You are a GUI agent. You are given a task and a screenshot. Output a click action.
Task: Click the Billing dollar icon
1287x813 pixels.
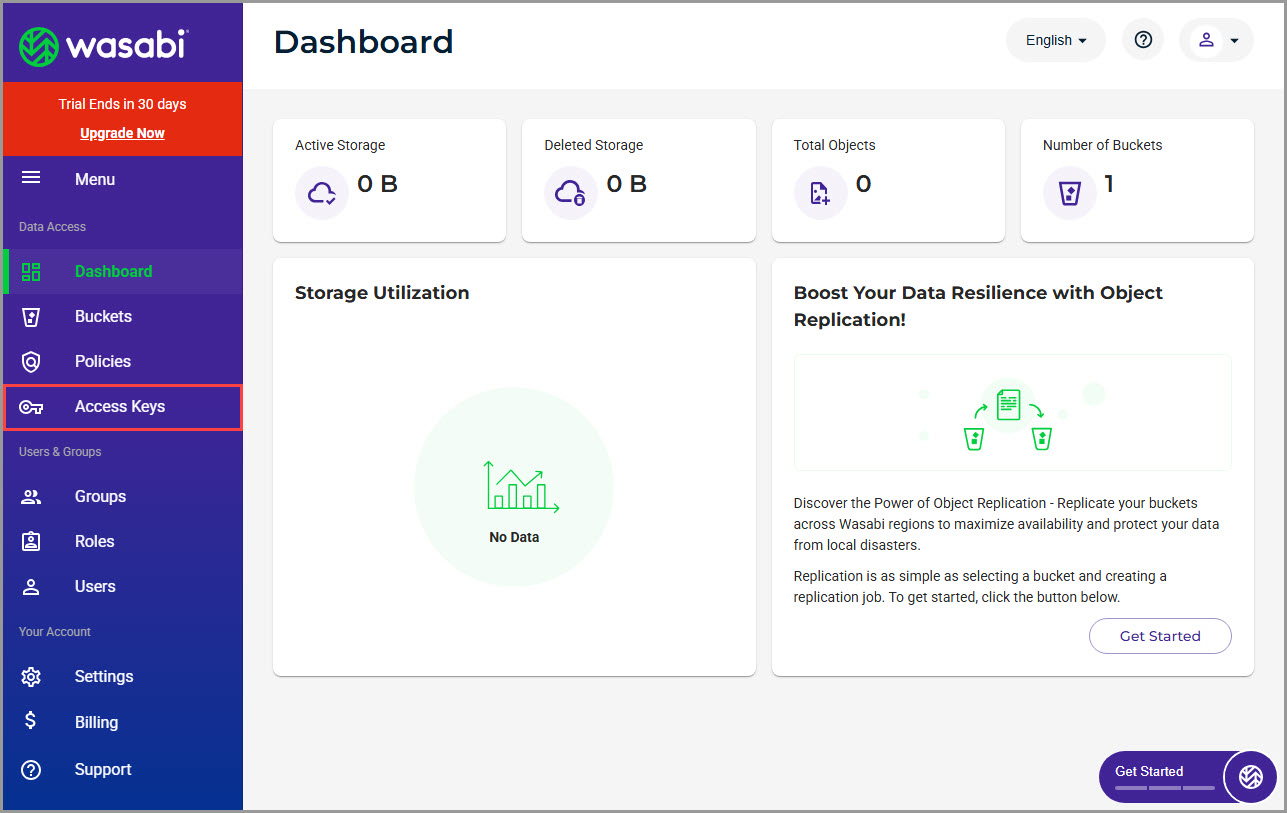(31, 722)
